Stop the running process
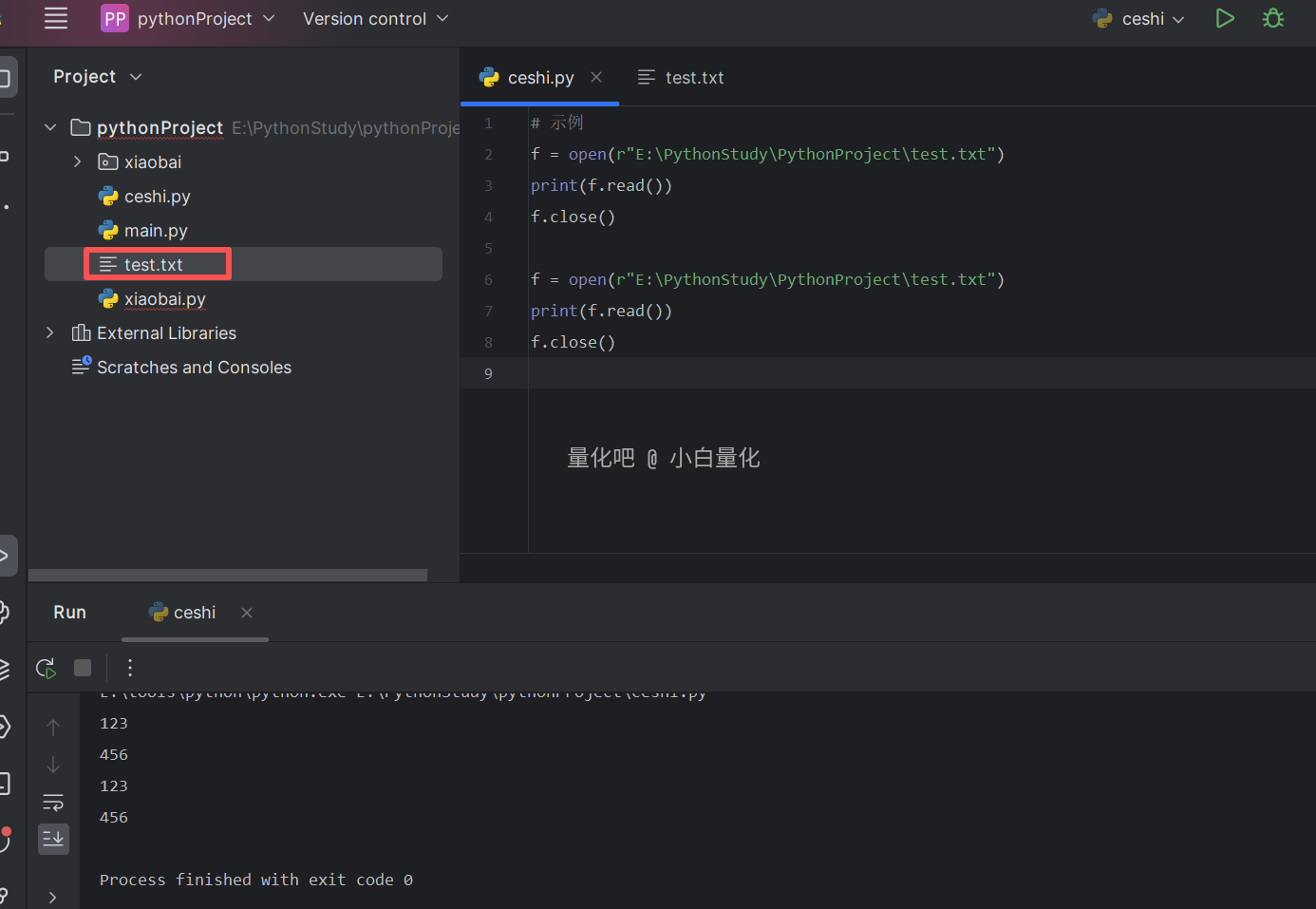Image resolution: width=1316 pixels, height=909 pixels. coord(83,668)
